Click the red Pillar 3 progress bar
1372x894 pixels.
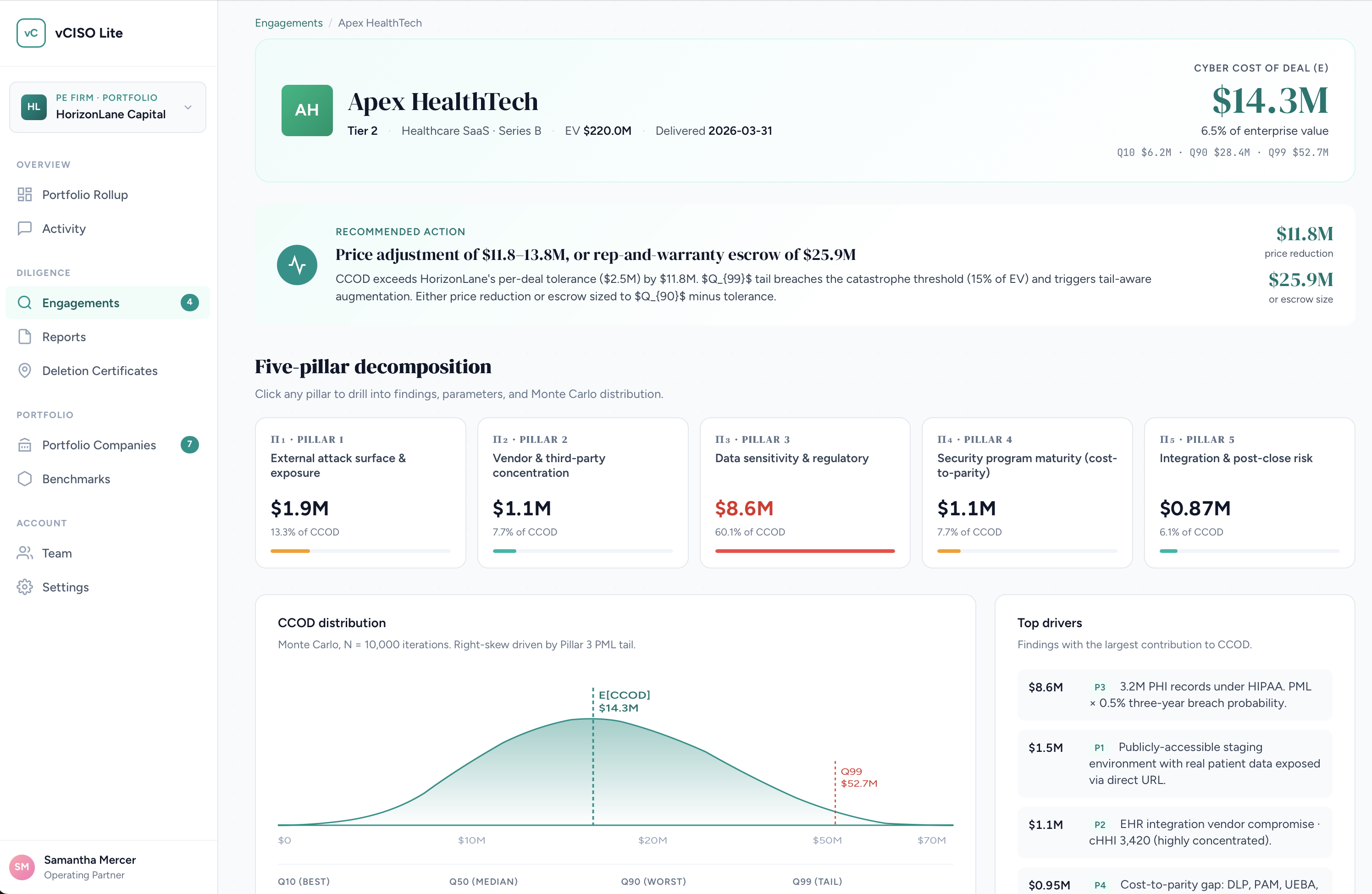pyautogui.click(x=805, y=551)
